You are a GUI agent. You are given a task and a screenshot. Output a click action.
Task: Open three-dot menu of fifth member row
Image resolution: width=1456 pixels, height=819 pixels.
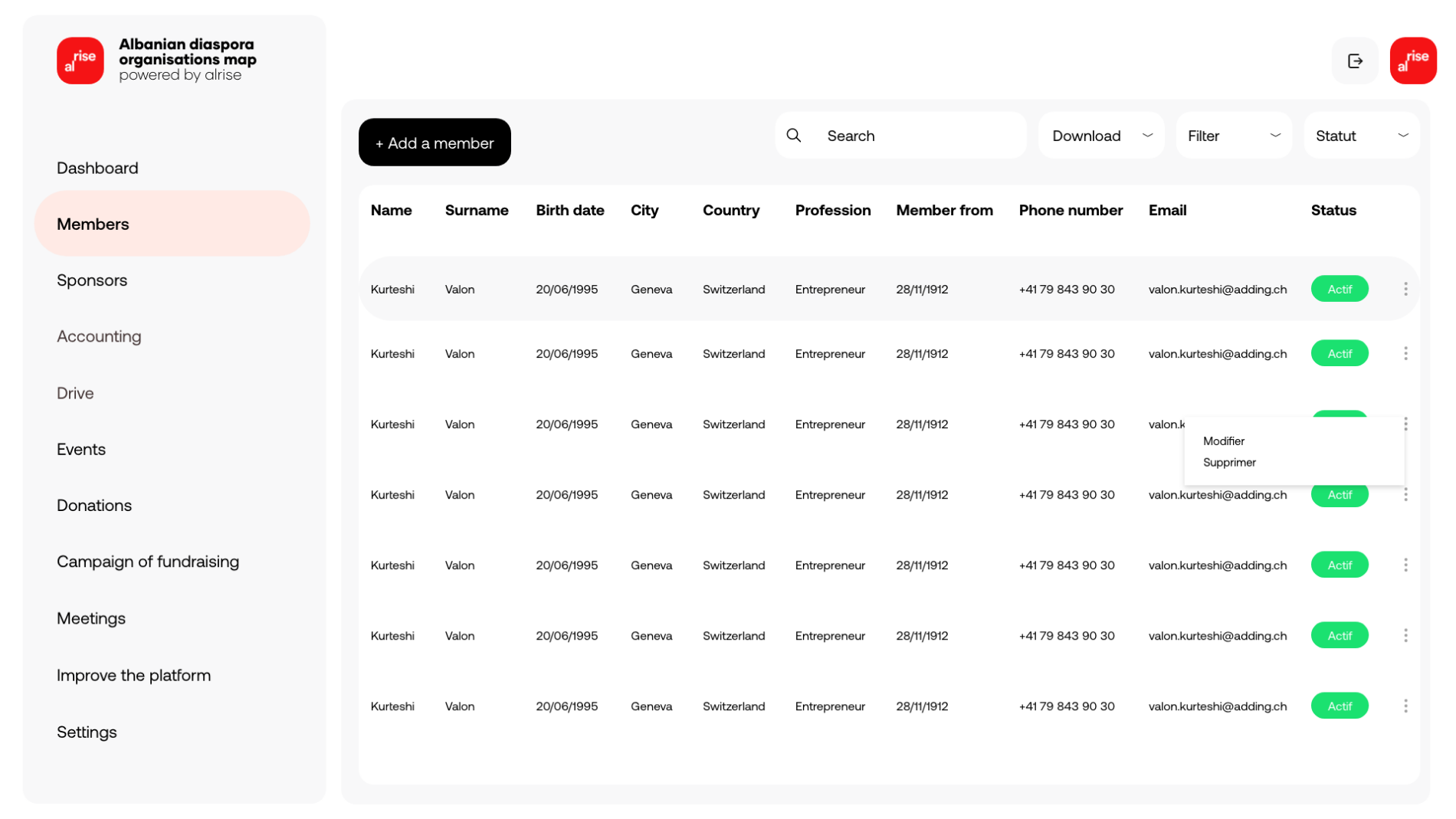tap(1405, 565)
